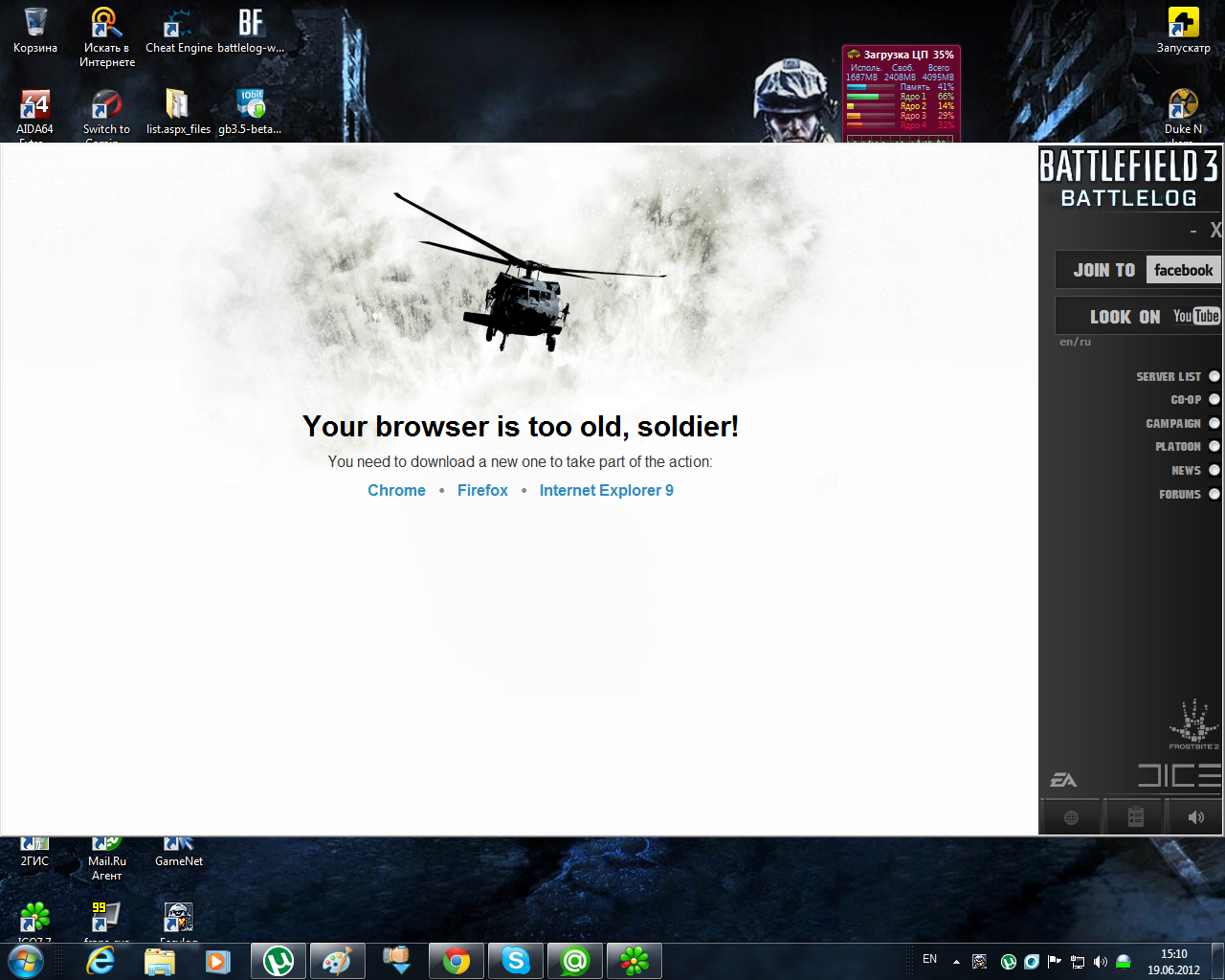Open Windows Media Player from taskbar
The width and height of the screenshot is (1225, 980).
217,961
